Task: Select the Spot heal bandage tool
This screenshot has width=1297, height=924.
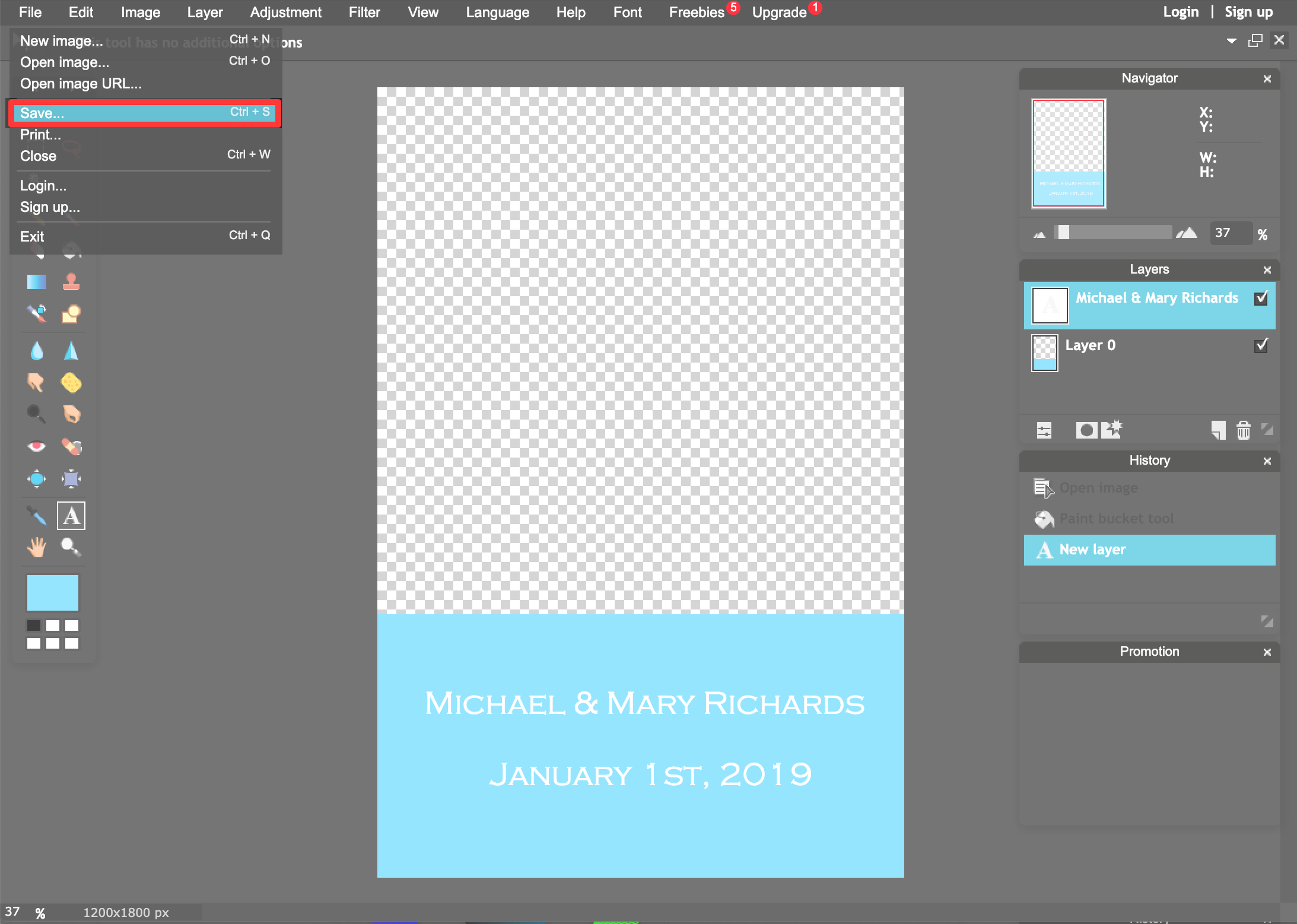Action: 71,446
